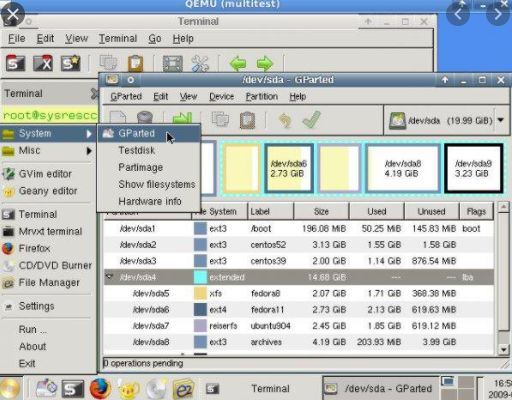Choose Exit from the application menu
Image resolution: width=512 pixels, height=400 pixels.
click(47, 363)
